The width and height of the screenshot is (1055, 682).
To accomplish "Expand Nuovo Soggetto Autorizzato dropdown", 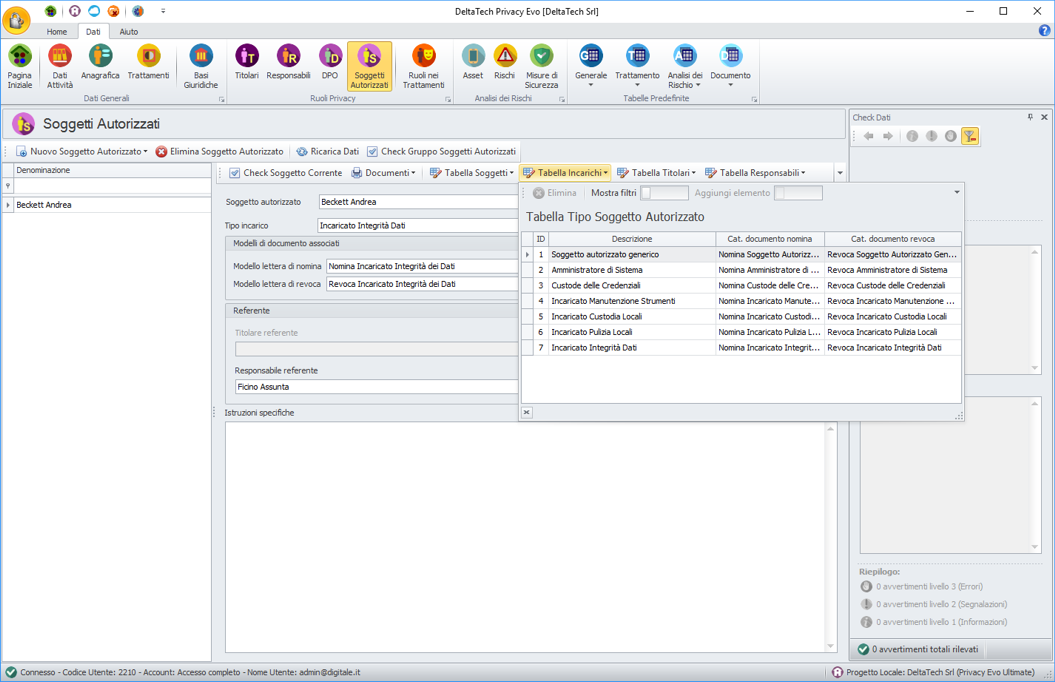I will pos(145,151).
